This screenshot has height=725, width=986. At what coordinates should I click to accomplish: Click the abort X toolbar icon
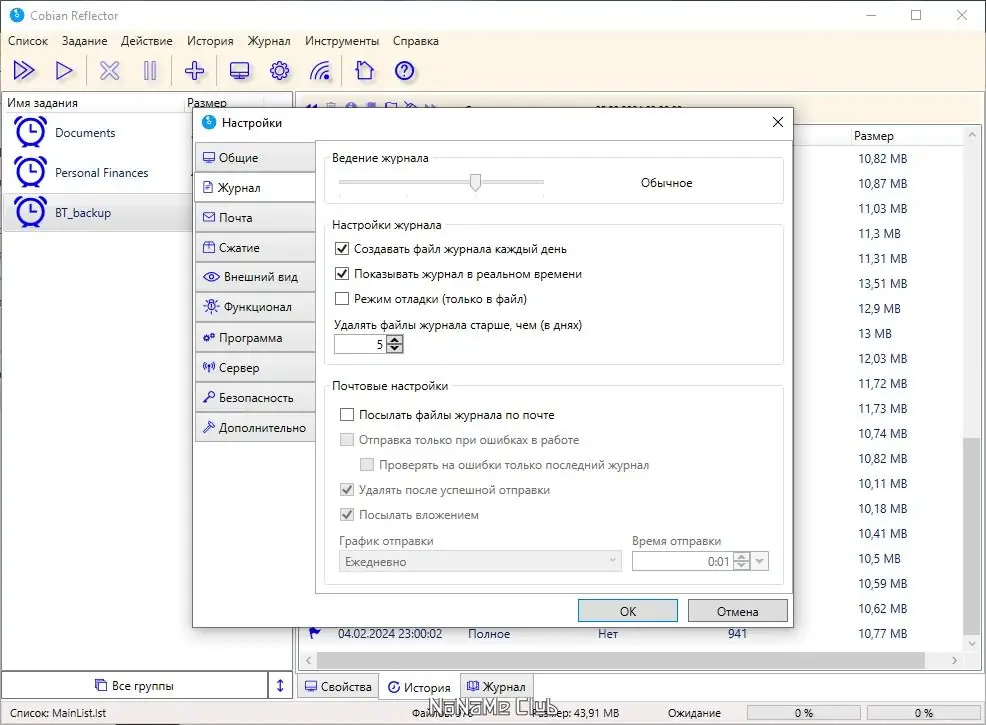click(109, 70)
